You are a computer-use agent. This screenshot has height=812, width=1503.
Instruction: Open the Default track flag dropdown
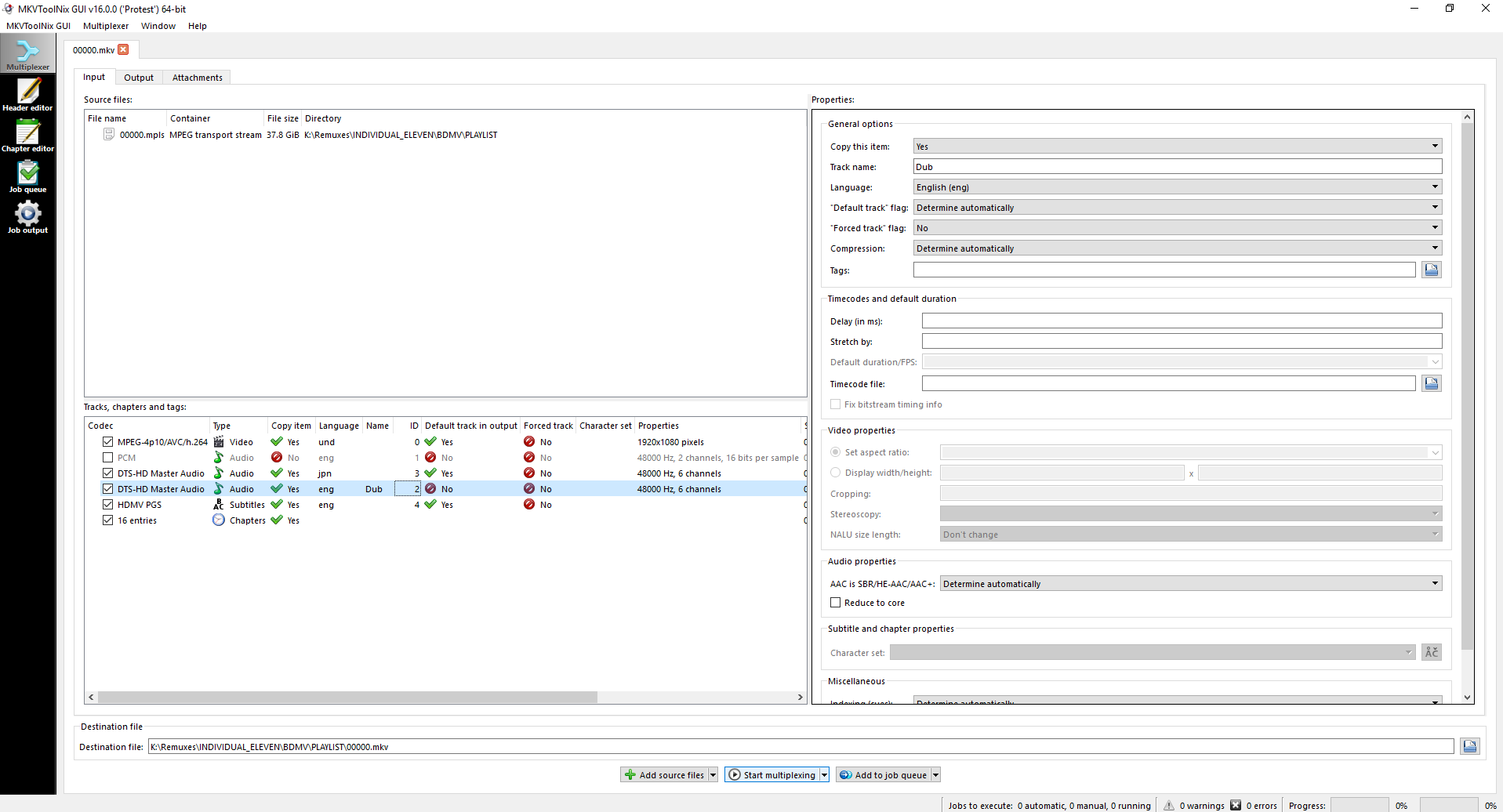[1178, 208]
